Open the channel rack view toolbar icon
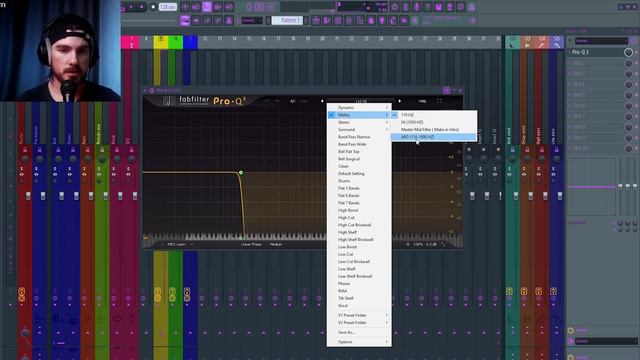This screenshot has height=360, width=640. tap(338, 20)
